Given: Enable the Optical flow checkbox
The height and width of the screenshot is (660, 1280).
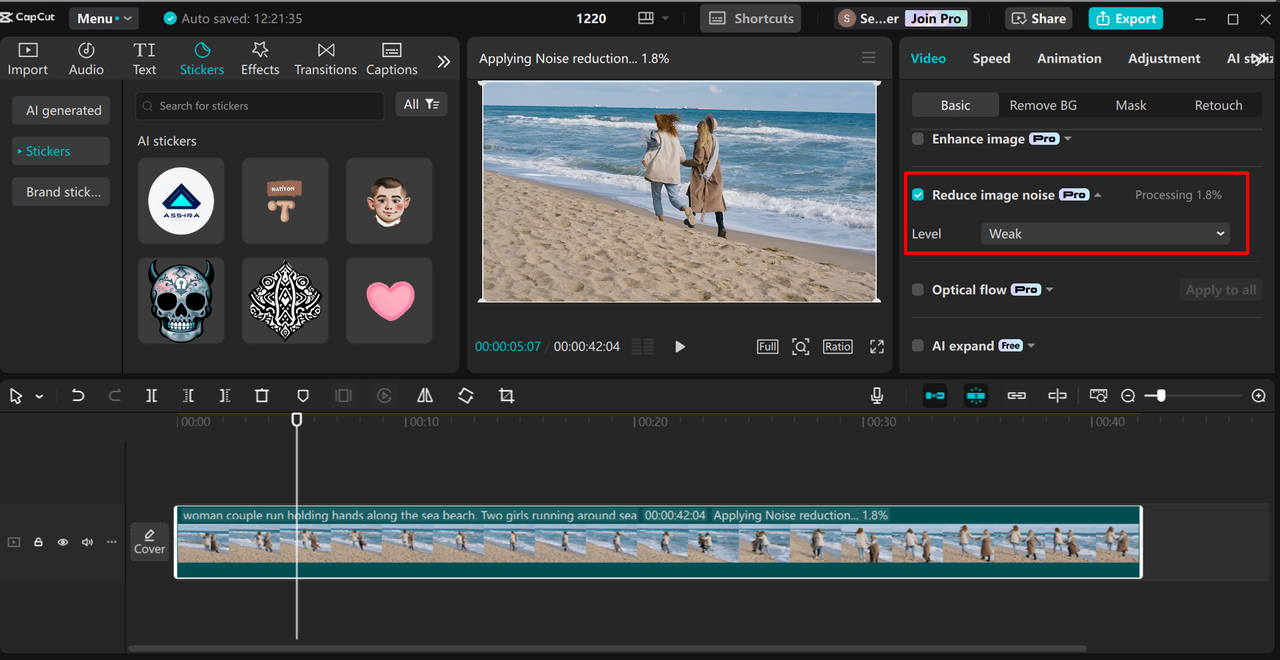Looking at the screenshot, I should coord(918,290).
